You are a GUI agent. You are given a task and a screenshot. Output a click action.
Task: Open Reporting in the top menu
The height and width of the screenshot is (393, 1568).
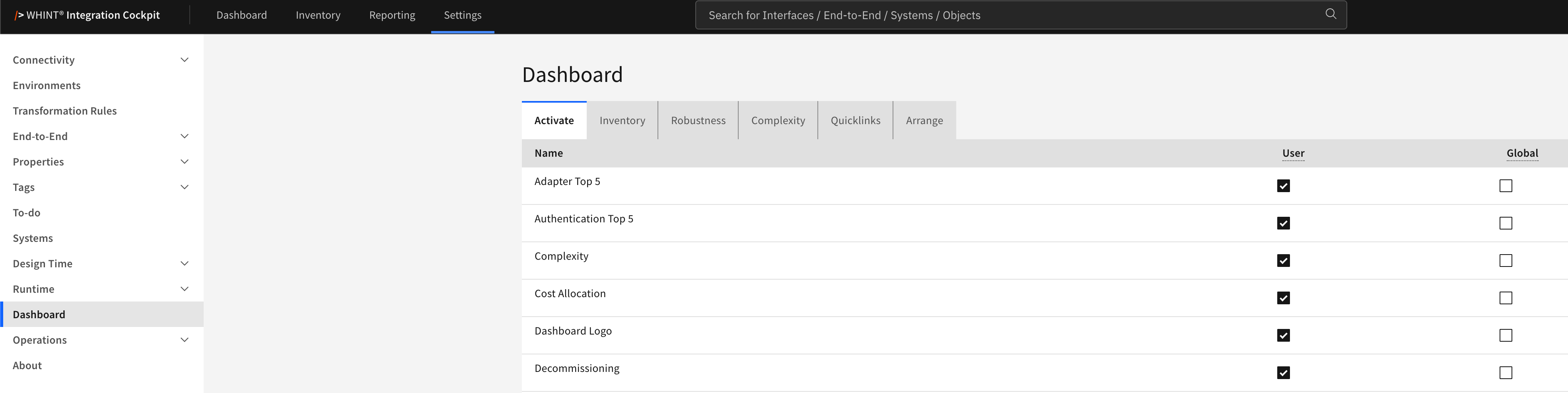point(392,15)
